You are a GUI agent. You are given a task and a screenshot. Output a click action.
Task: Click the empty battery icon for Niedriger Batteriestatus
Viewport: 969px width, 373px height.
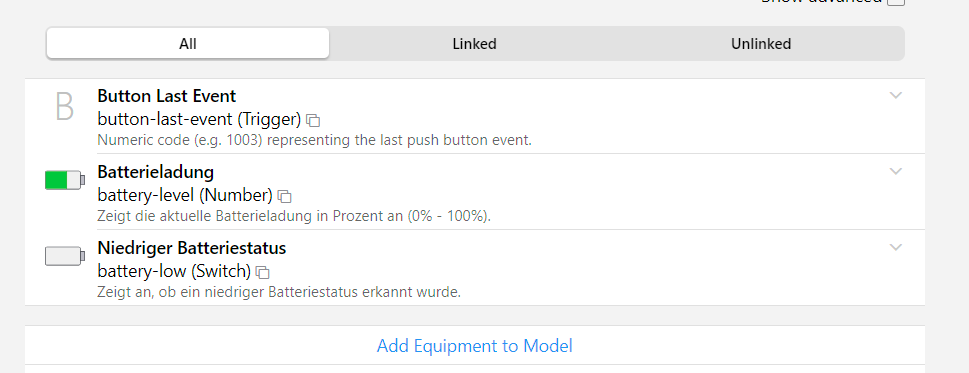tap(65, 256)
